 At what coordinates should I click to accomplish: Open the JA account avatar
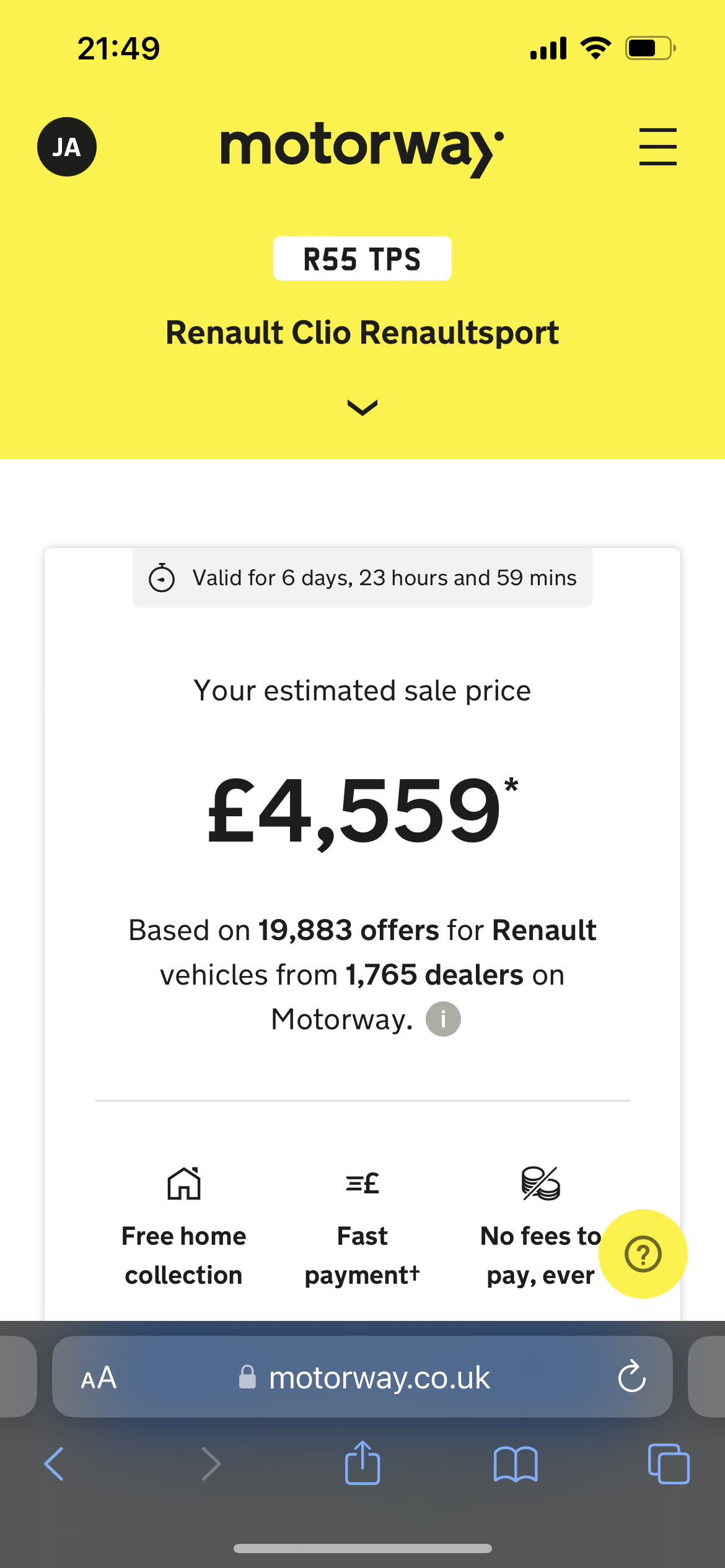tap(67, 147)
